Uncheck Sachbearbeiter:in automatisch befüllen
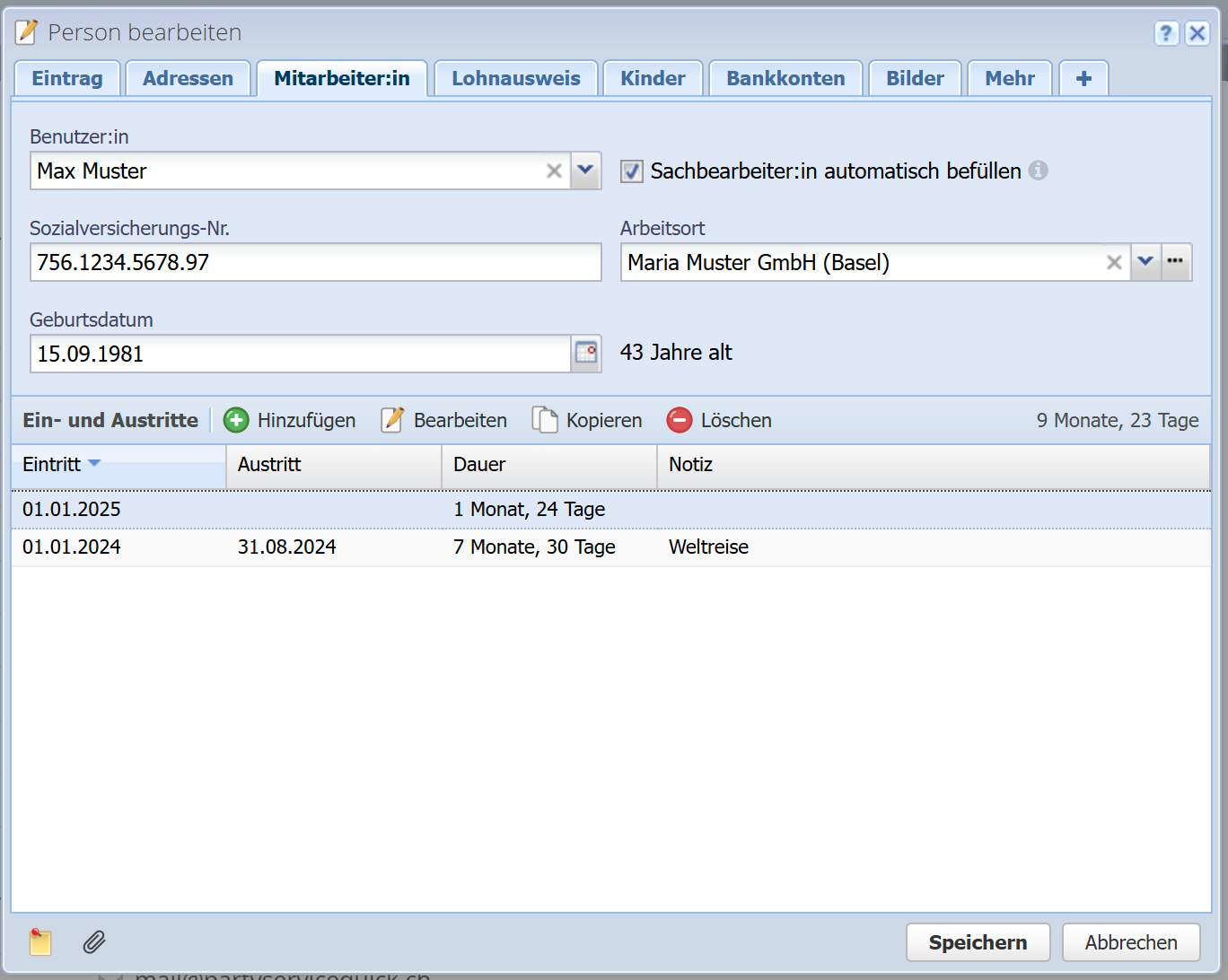 (x=632, y=171)
